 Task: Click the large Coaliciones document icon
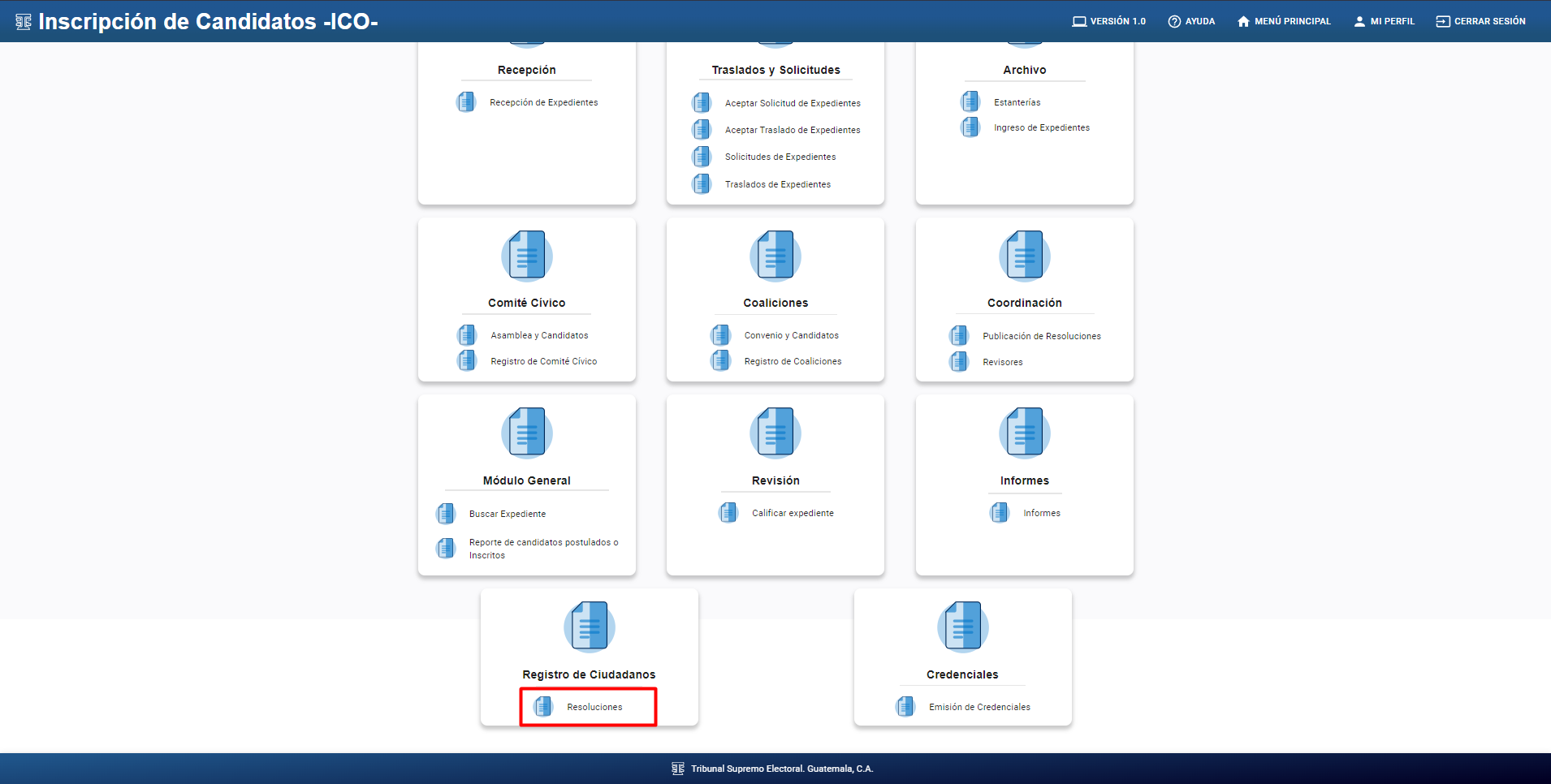pyautogui.click(x=775, y=256)
